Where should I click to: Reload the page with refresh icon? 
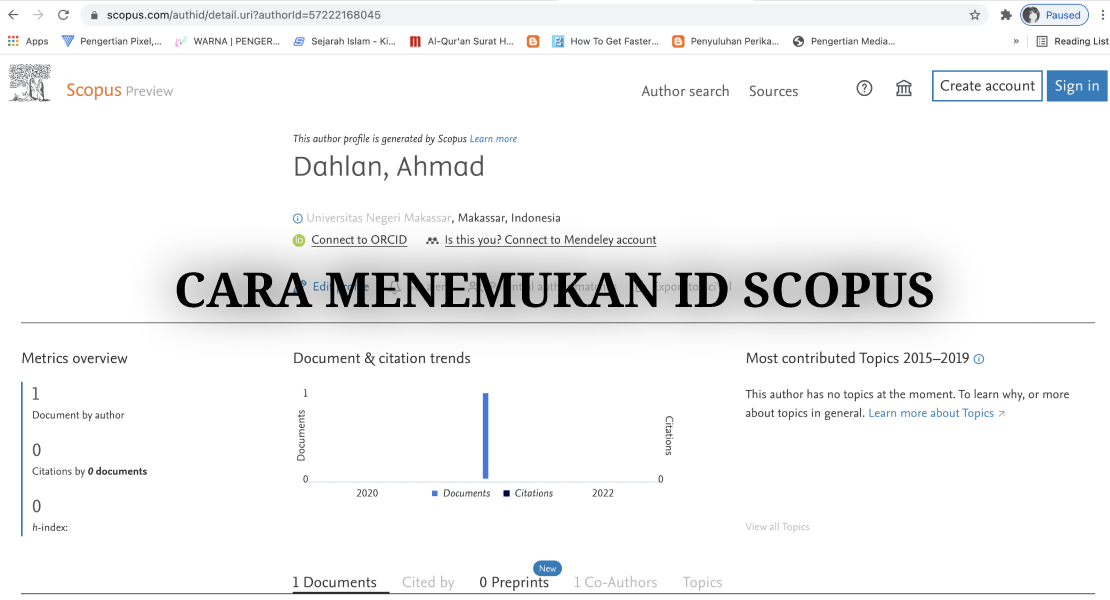pyautogui.click(x=63, y=15)
